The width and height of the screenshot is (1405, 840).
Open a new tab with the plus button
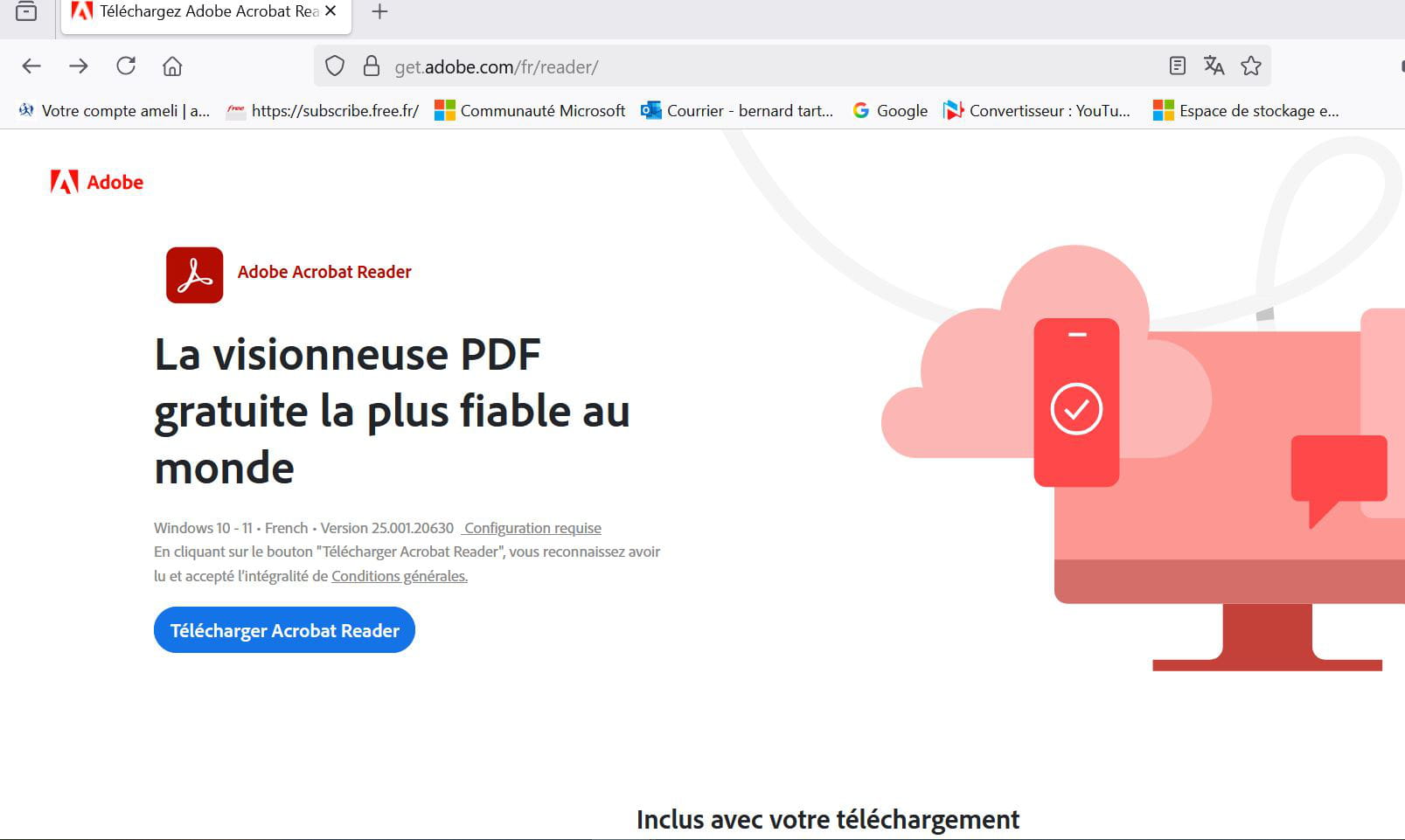click(x=379, y=11)
